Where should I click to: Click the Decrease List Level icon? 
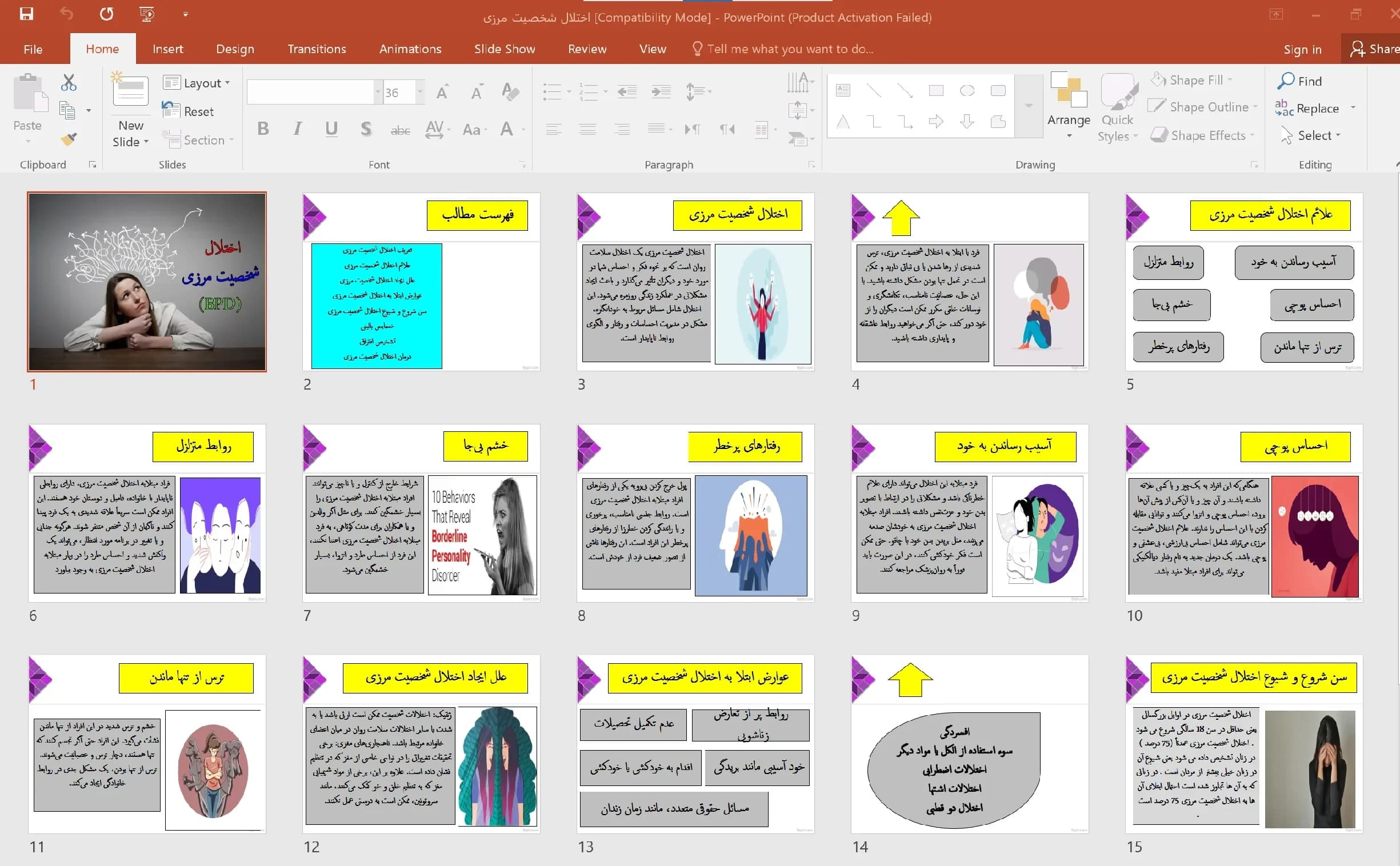coord(627,91)
